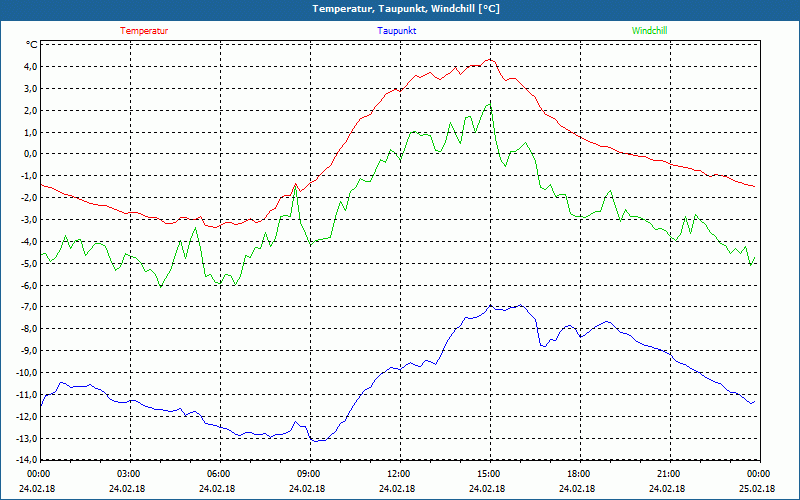Click the 15:00 time axis label
800x500 pixels.
490,474
